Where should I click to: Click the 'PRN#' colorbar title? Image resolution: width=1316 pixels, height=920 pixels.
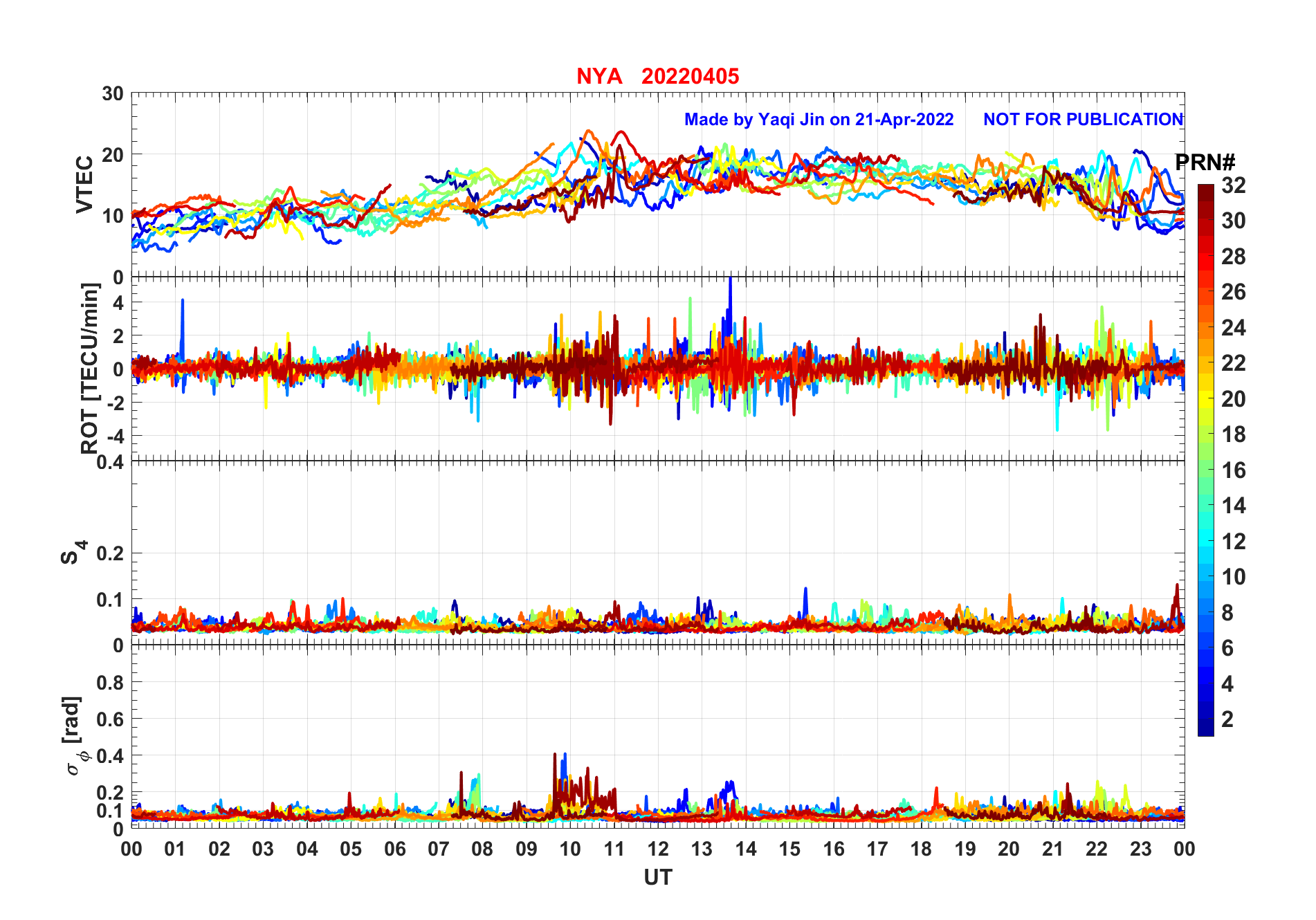[x=1205, y=163]
